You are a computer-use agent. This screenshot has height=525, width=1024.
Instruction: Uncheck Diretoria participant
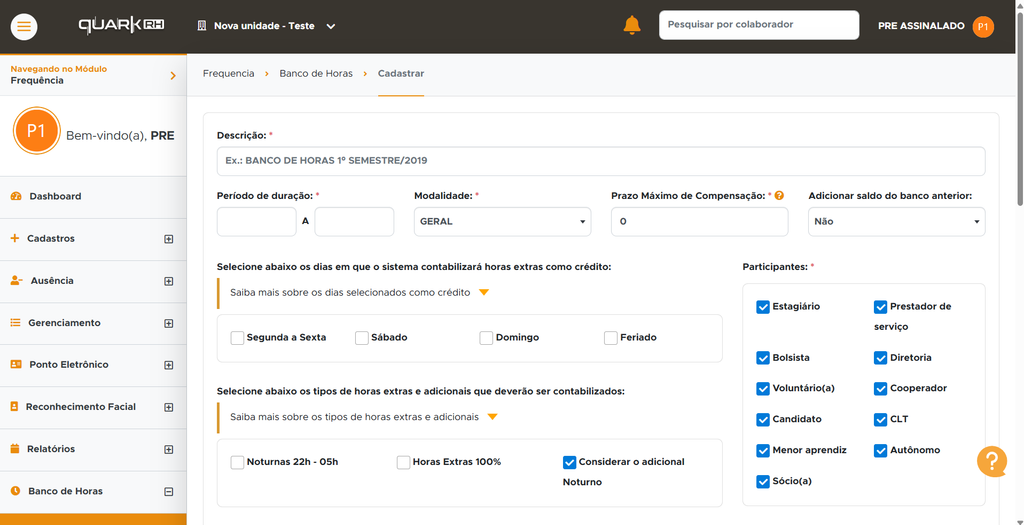point(880,358)
